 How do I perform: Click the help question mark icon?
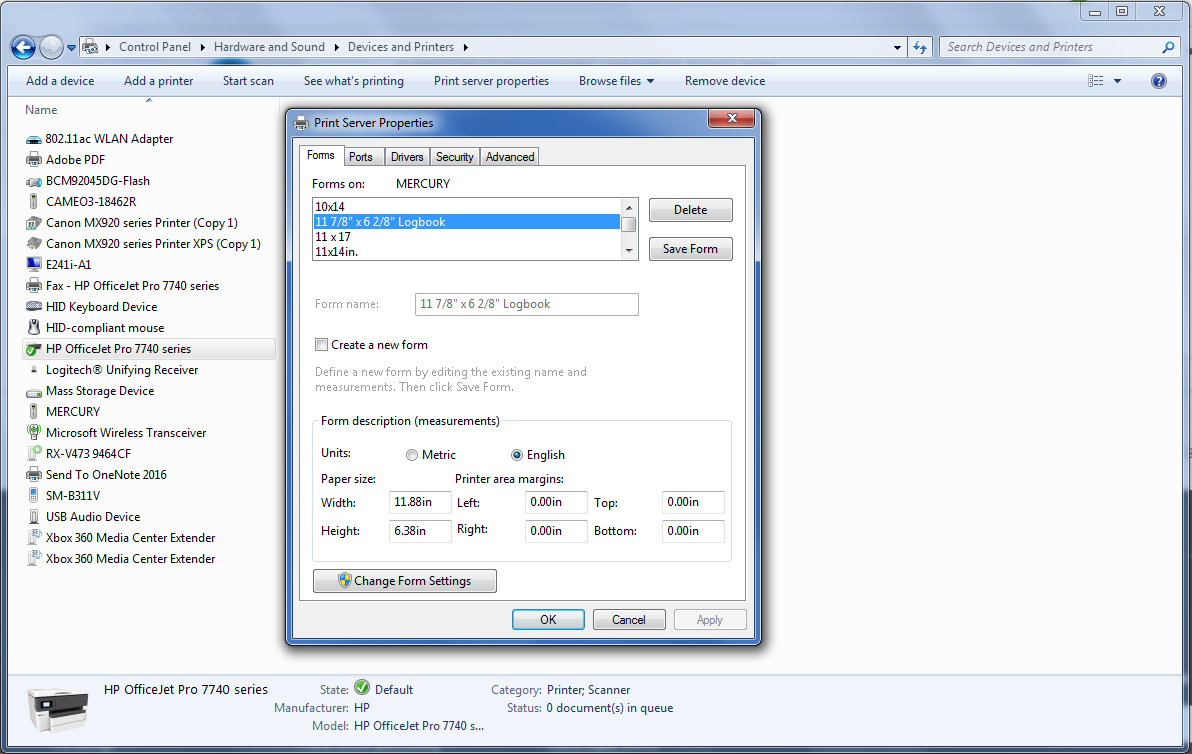click(x=1159, y=81)
